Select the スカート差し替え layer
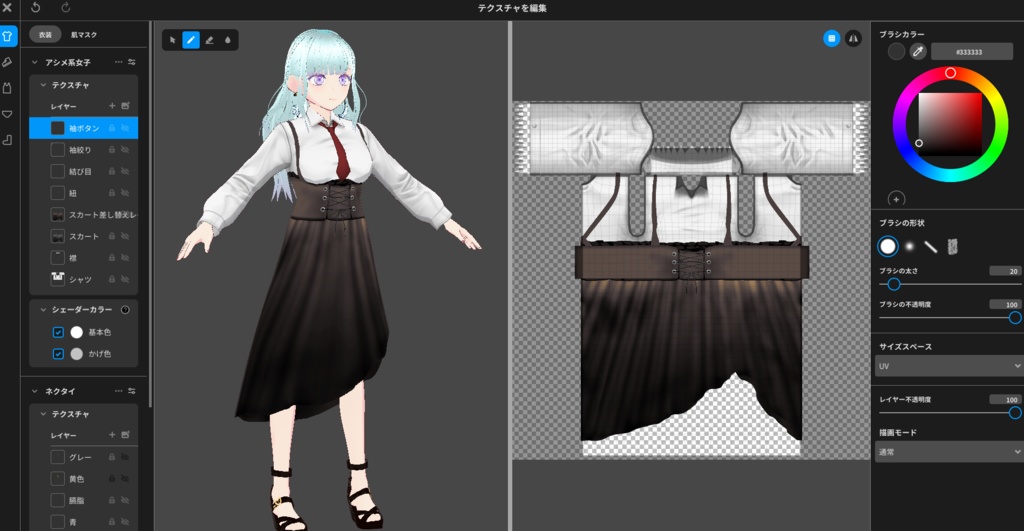This screenshot has width=1024, height=531. pos(84,214)
